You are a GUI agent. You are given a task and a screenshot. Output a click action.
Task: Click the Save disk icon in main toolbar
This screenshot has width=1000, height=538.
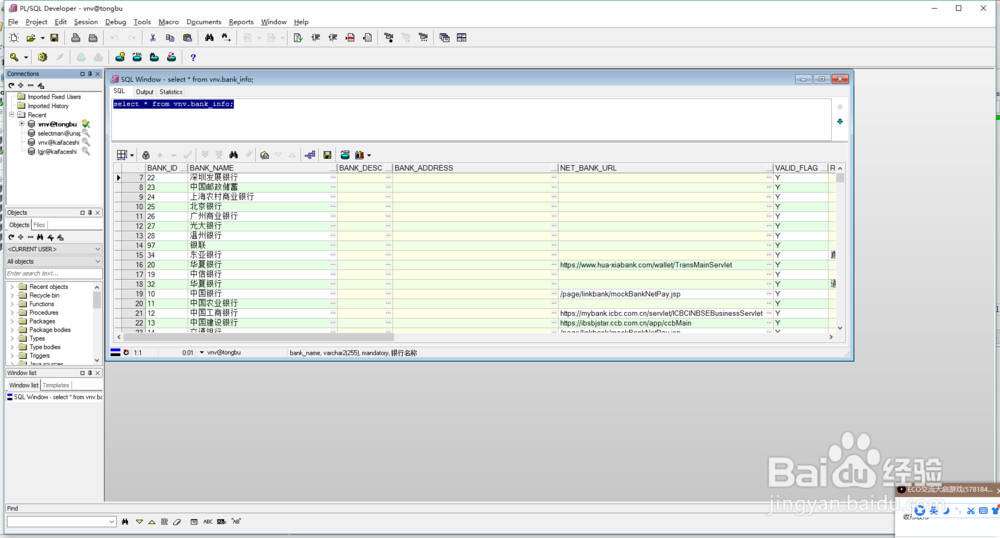tap(54, 38)
